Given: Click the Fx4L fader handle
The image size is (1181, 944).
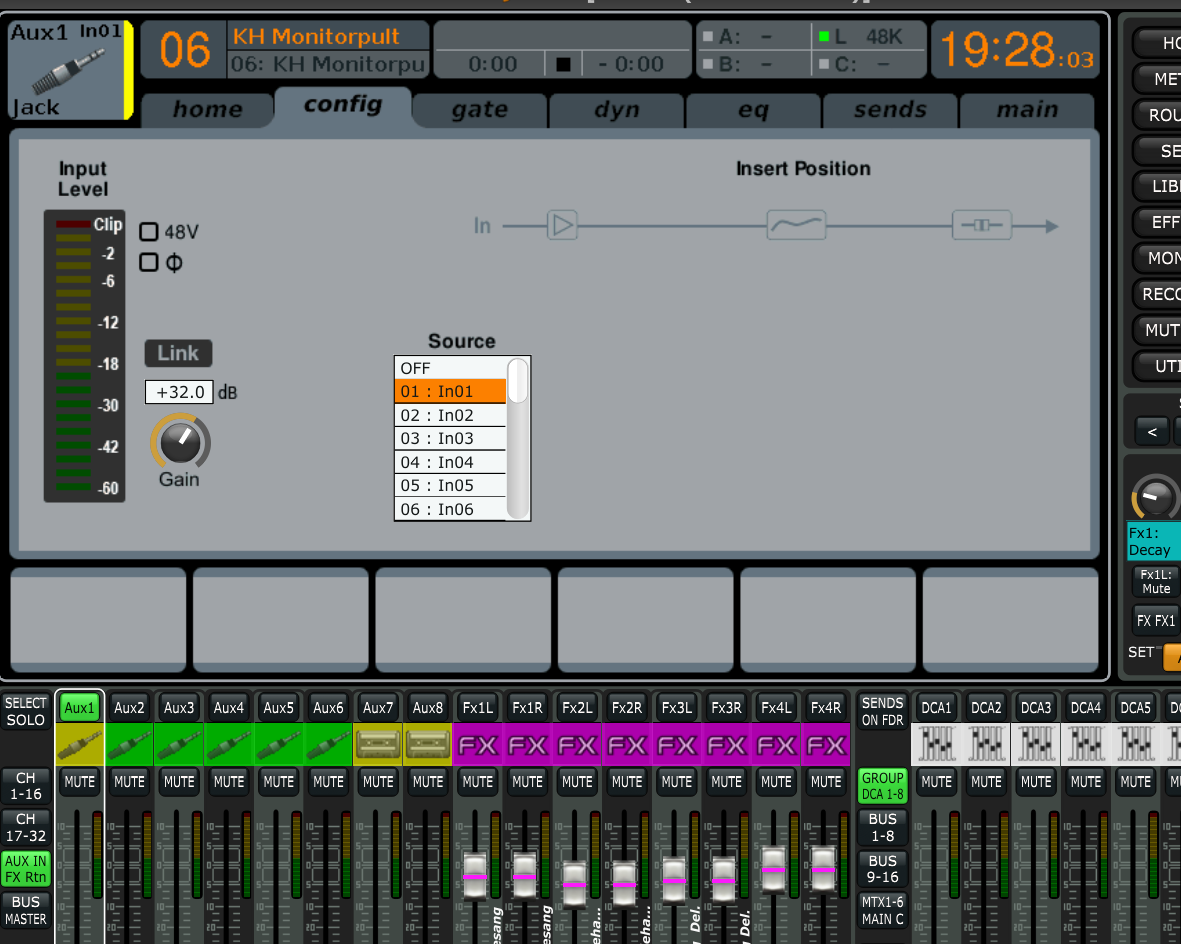Looking at the screenshot, I should pyautogui.click(x=774, y=869).
